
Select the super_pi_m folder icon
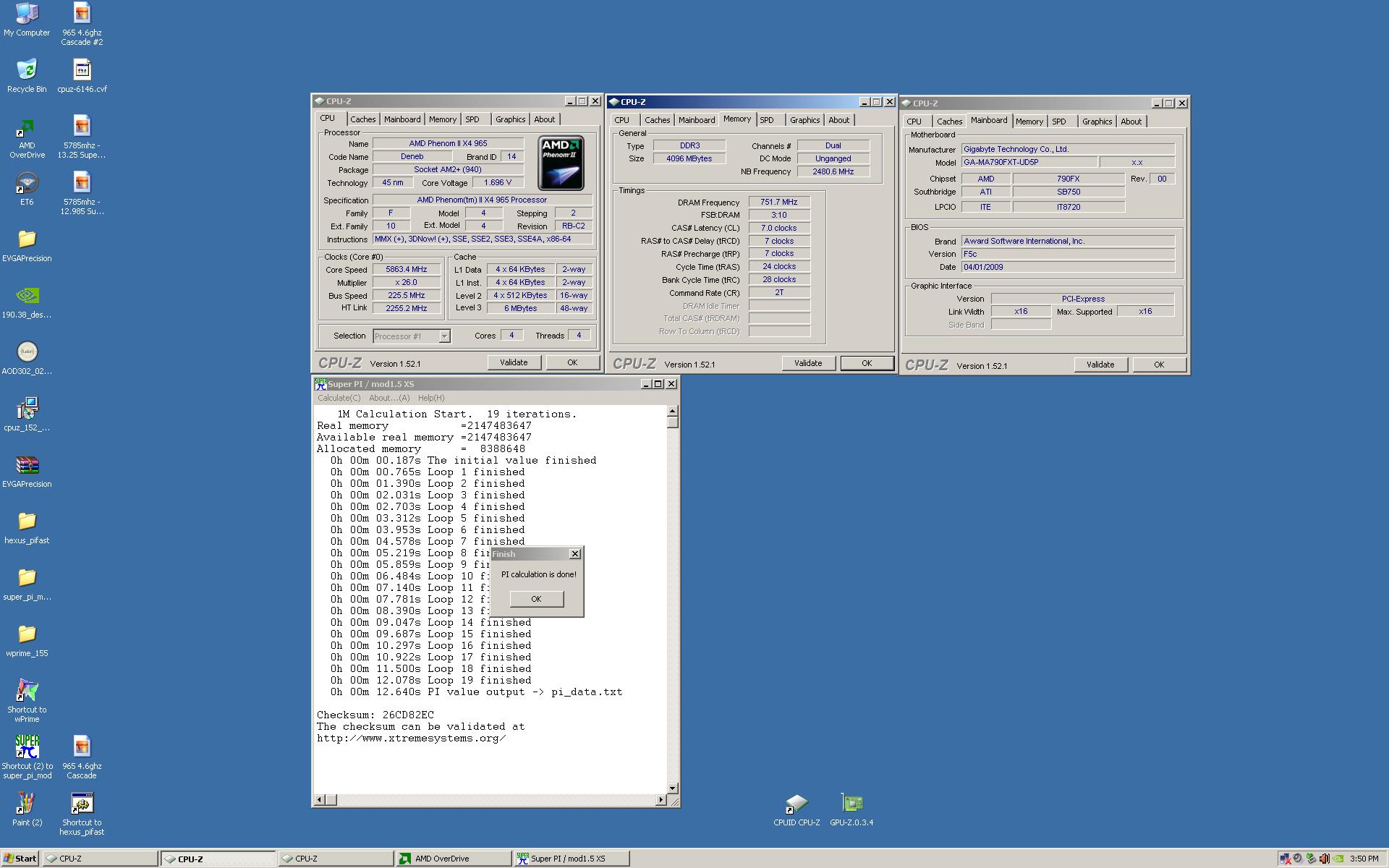[27, 584]
